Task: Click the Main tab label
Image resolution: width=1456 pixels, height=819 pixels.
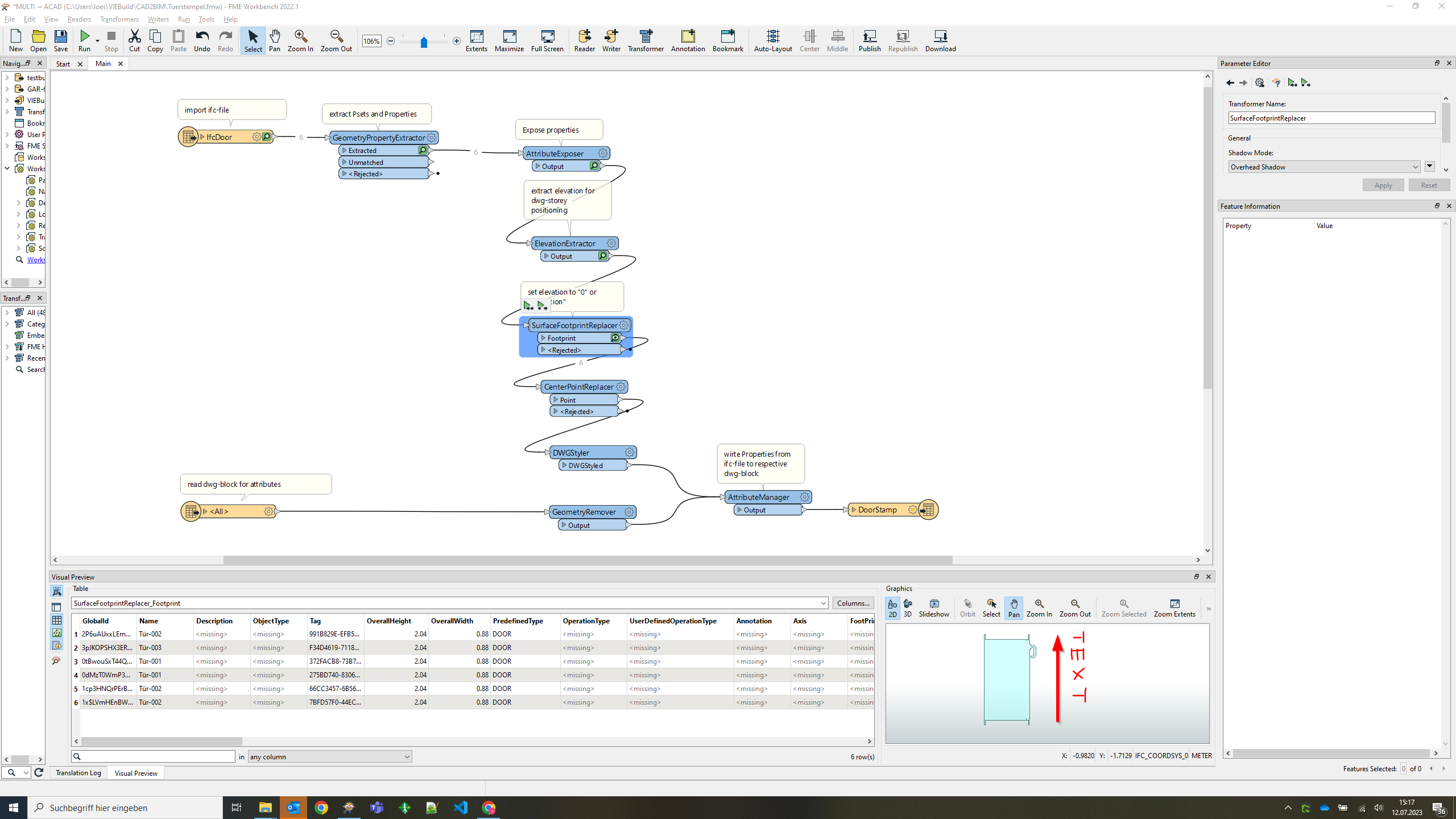Action: pyautogui.click(x=101, y=63)
